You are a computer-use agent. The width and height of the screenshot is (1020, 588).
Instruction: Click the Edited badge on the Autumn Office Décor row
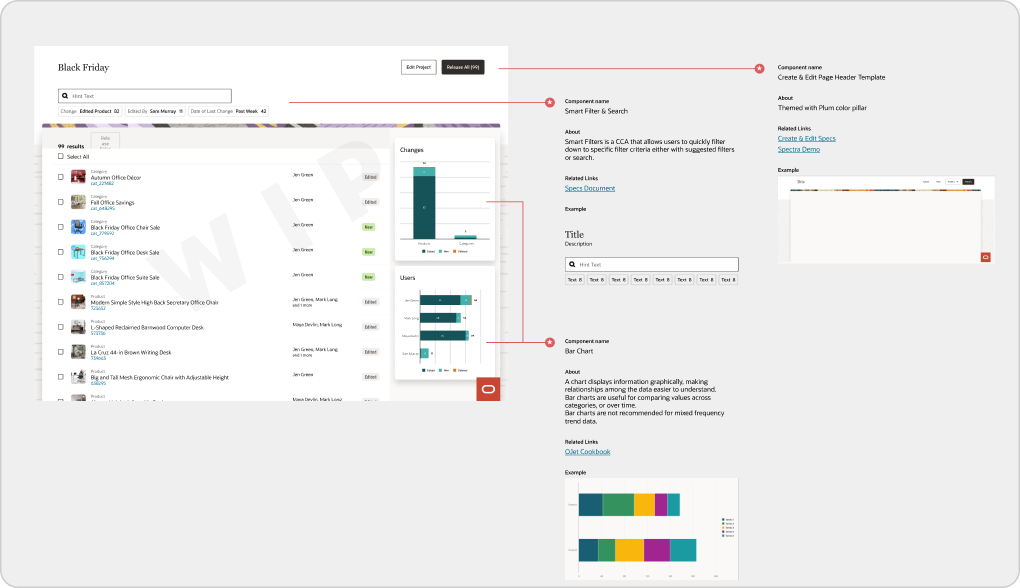370,177
